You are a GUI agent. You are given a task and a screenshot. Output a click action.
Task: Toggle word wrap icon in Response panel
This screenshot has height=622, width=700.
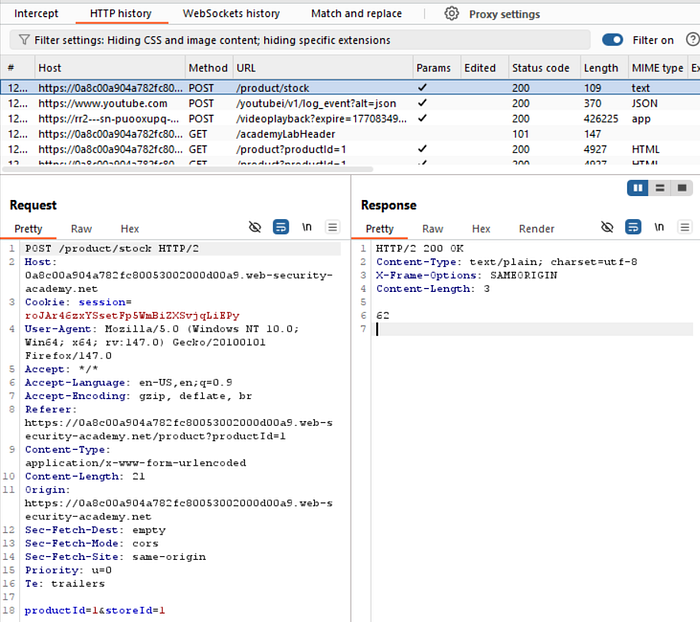(633, 227)
